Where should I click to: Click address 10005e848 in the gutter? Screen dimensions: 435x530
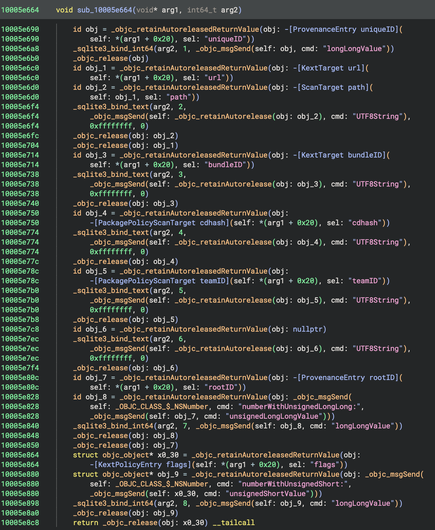pos(20,436)
